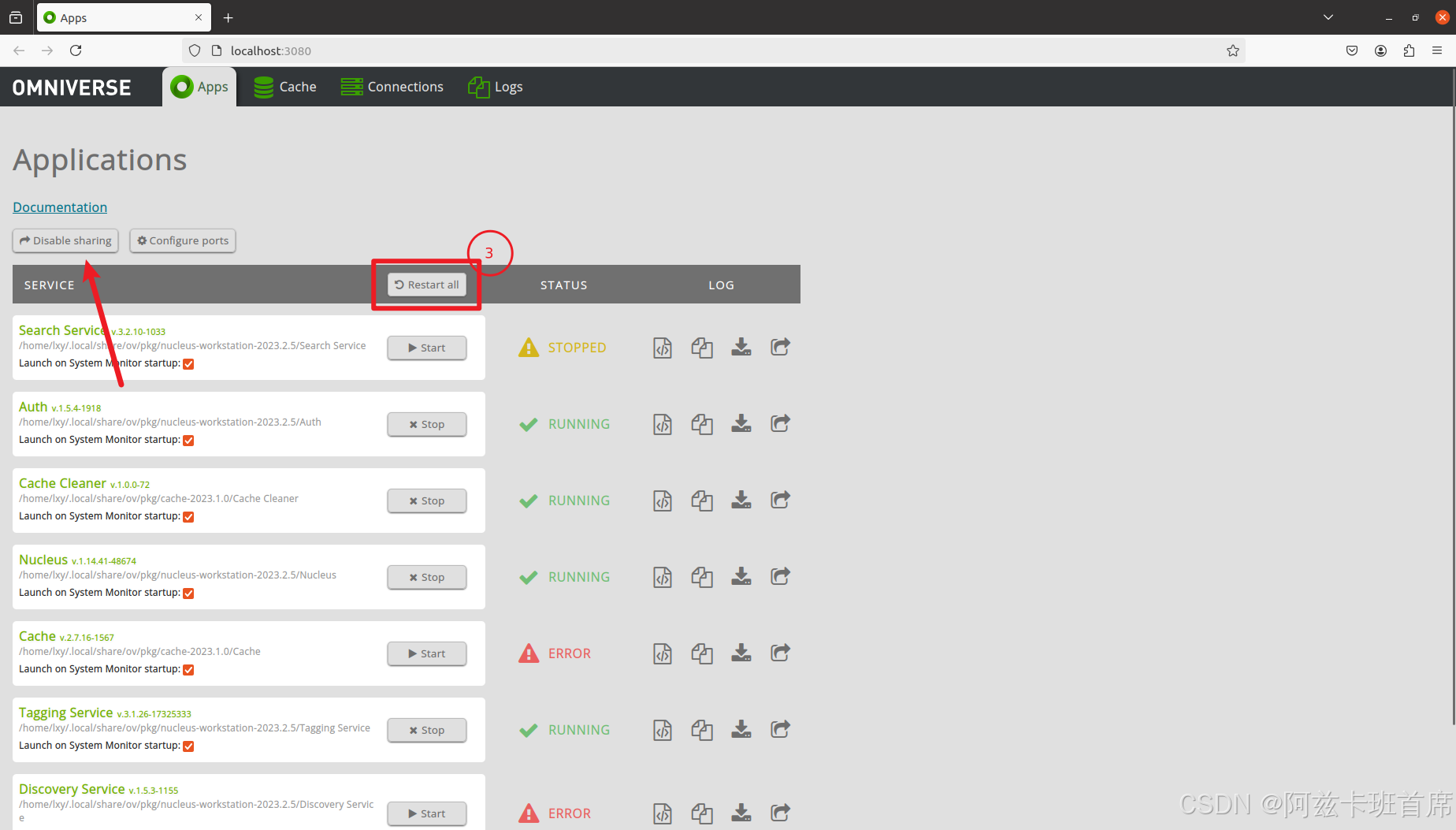View Cache Cleaner log file icon
Viewport: 1456px width, 830px height.
[663, 501]
